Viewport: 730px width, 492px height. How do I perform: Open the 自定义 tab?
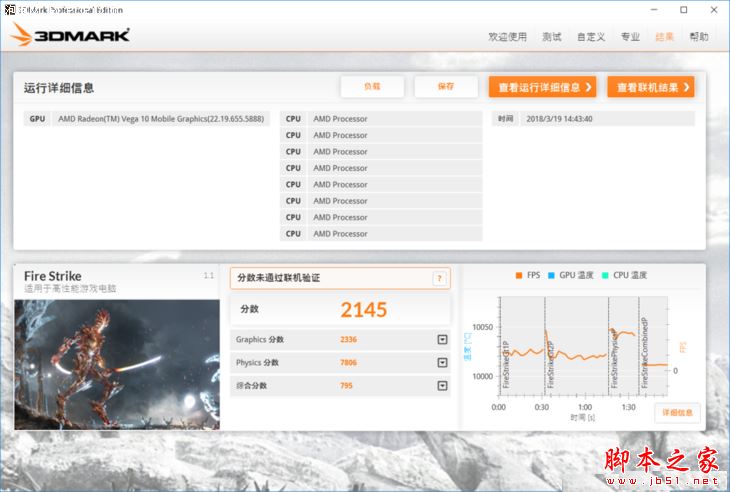591,37
